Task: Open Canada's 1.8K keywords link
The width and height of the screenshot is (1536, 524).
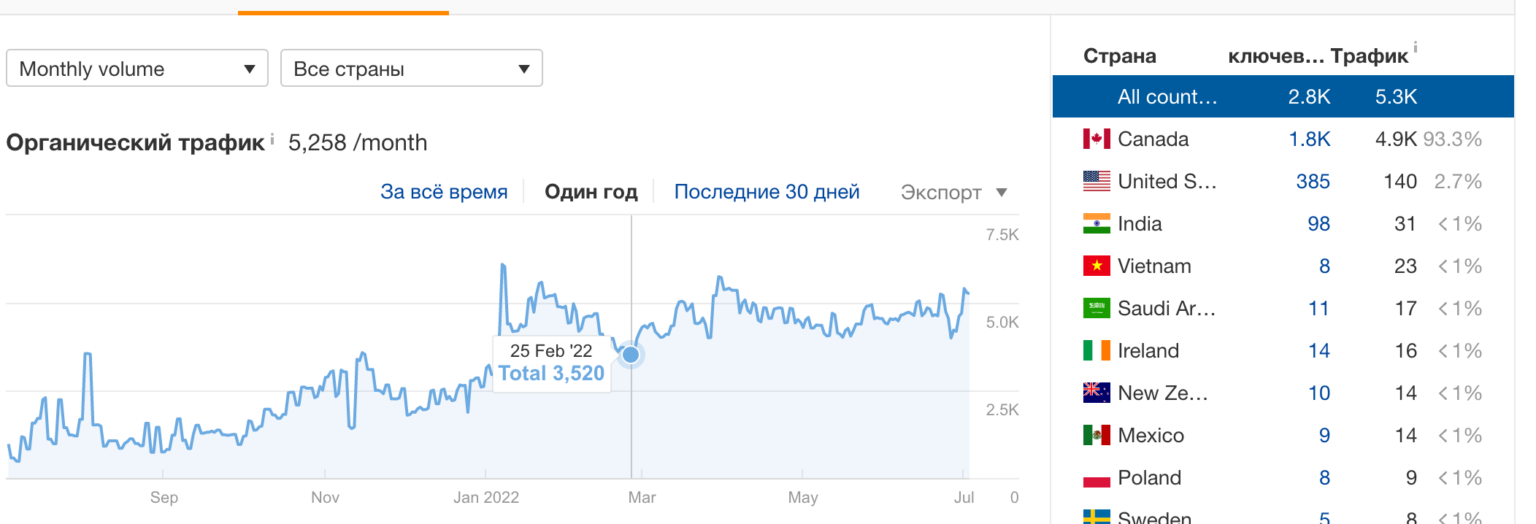Action: pos(1310,139)
